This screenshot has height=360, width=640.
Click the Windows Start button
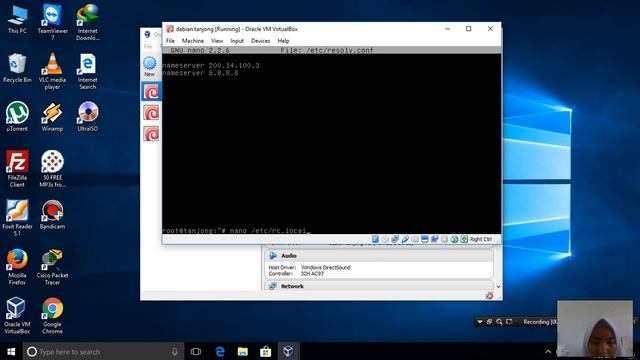(11, 351)
